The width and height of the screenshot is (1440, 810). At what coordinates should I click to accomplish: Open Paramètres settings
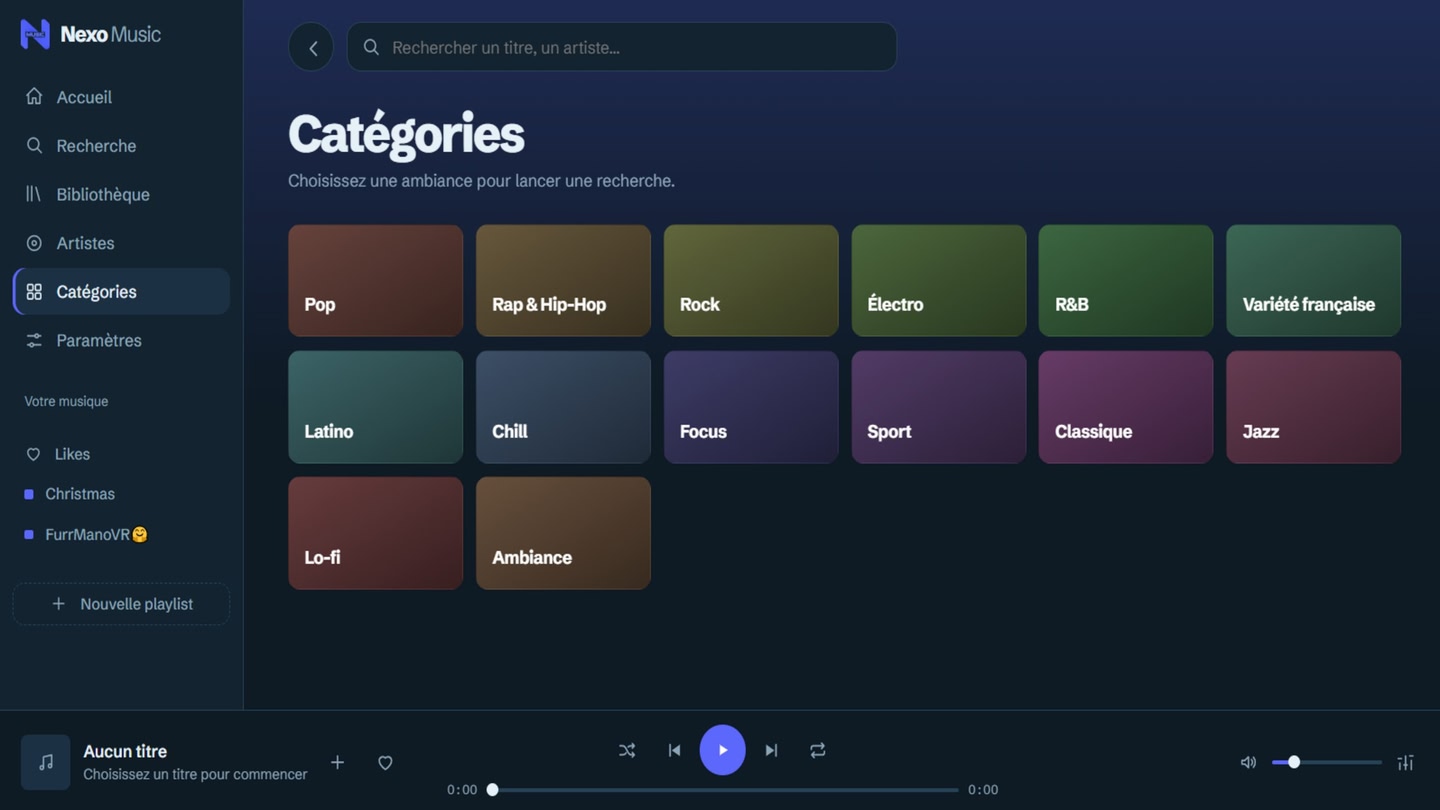click(121, 340)
